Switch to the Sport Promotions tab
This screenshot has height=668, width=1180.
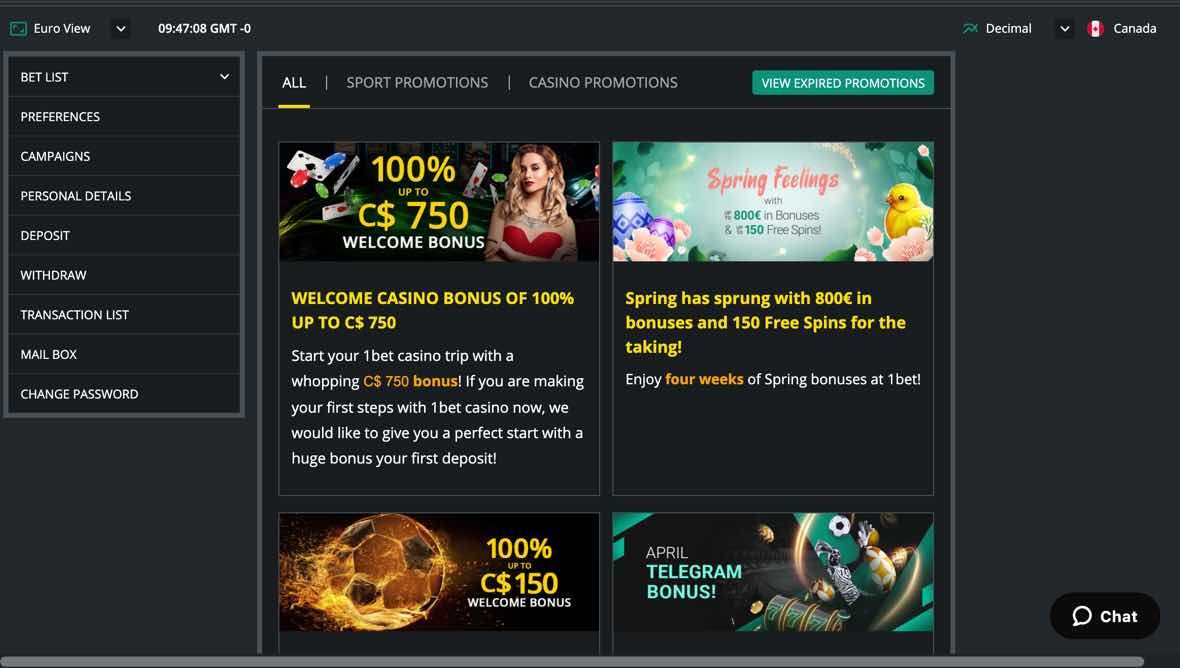tap(417, 83)
